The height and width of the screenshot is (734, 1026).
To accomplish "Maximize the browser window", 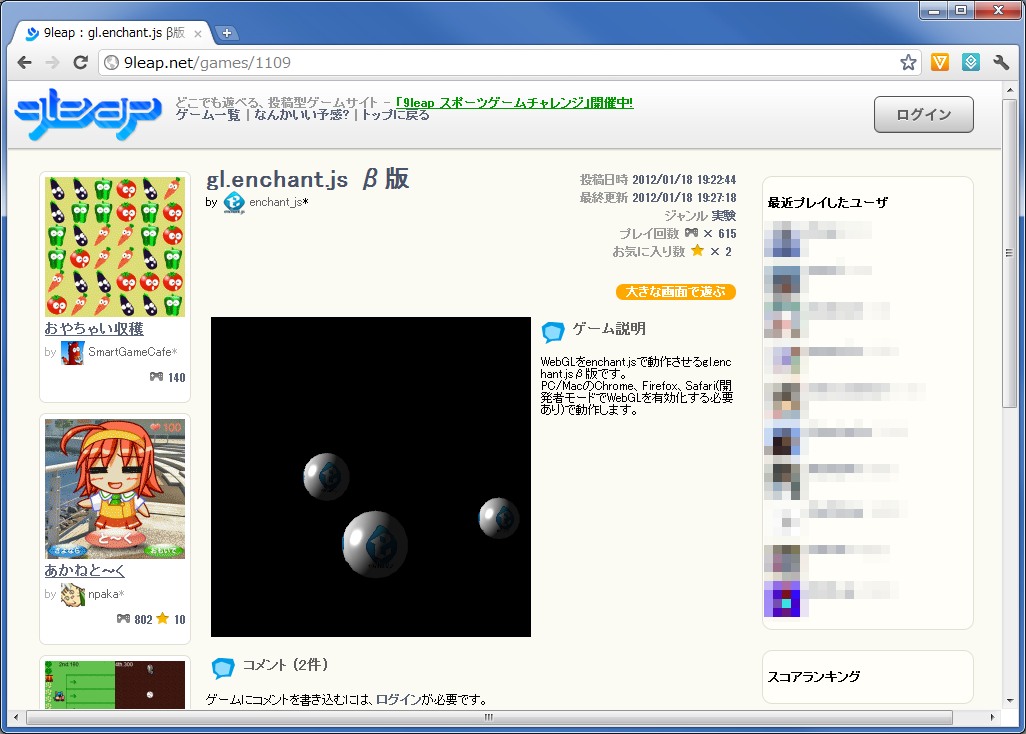I will 961,10.
